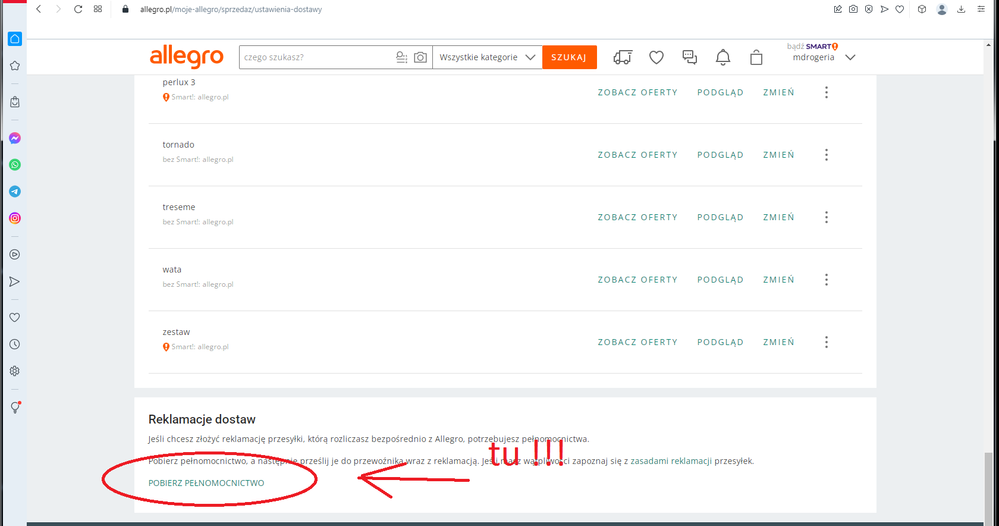
Task: Click POBIERZ PEŁNOMOCNICTWO link
Action: pyautogui.click(x=206, y=483)
